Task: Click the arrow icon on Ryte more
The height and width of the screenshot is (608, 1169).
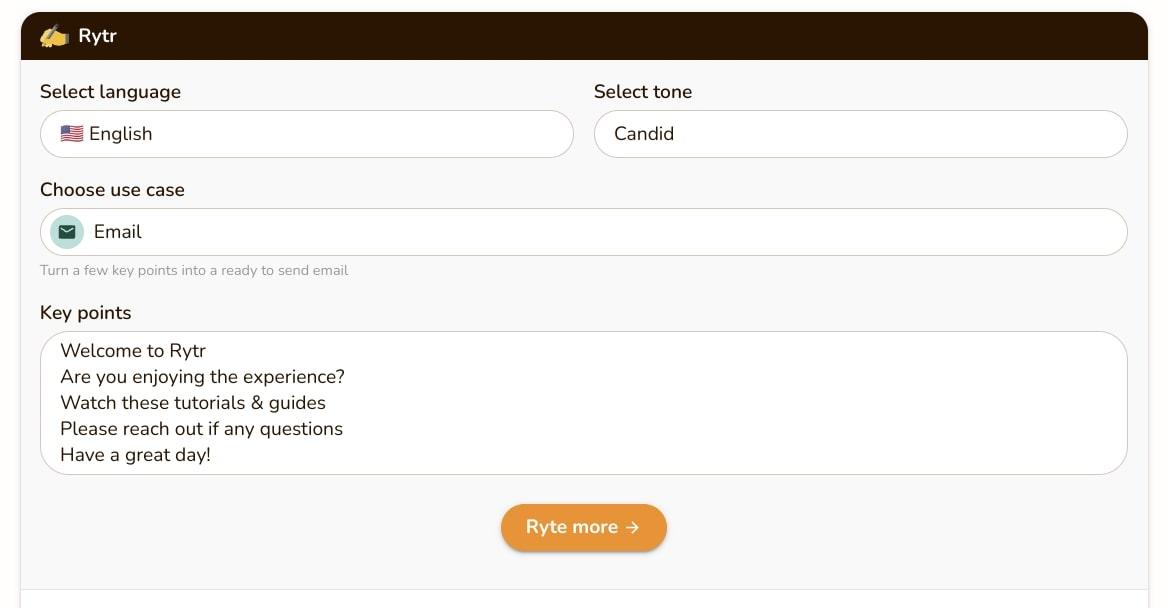Action: tap(632, 528)
